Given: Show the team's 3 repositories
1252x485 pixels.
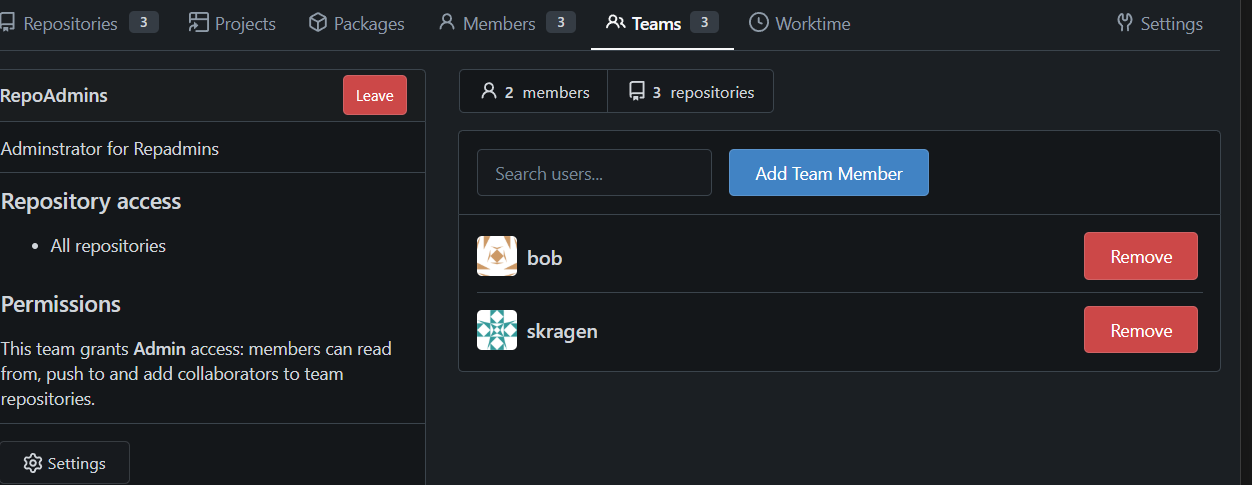Looking at the screenshot, I should [690, 92].
